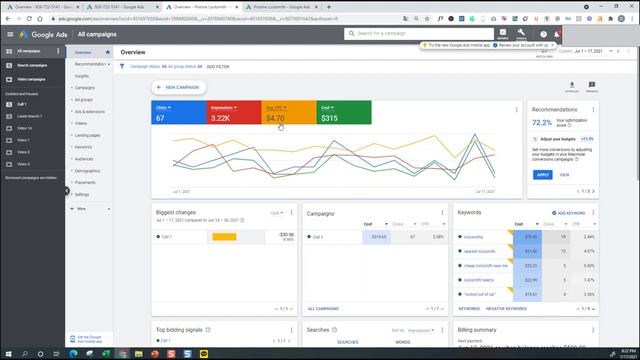The width and height of the screenshot is (640, 360).
Task: Switch to WORDS tab in Searches card
Action: [x=402, y=342]
